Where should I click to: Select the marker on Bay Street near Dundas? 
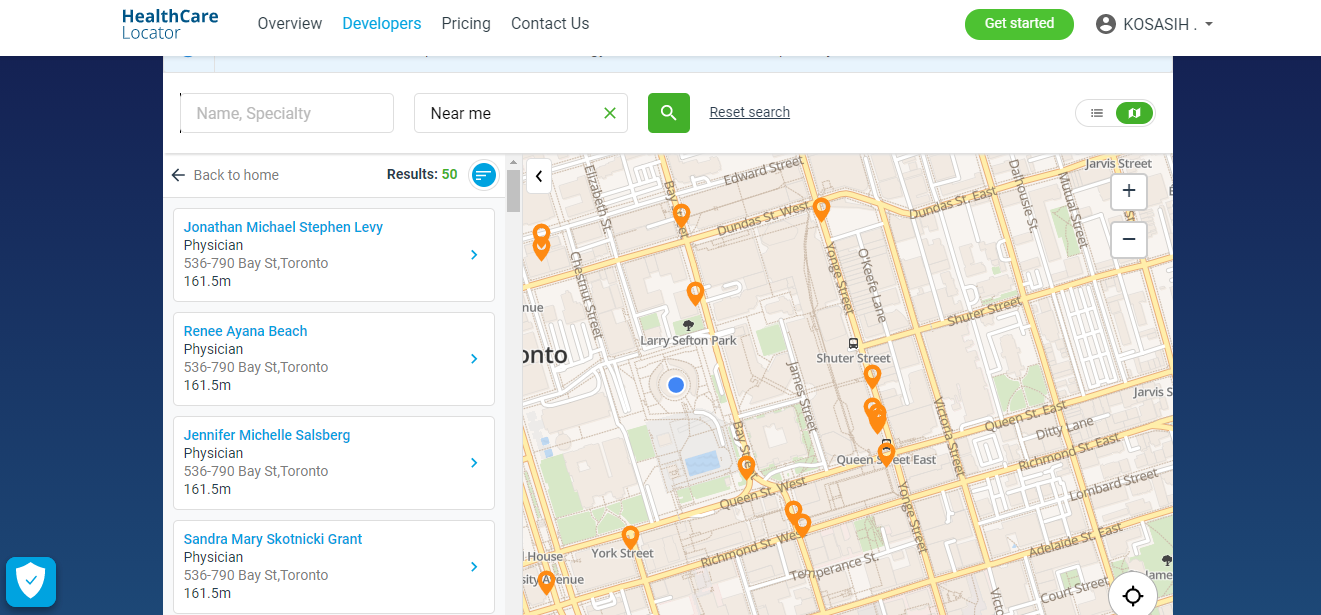pos(681,215)
